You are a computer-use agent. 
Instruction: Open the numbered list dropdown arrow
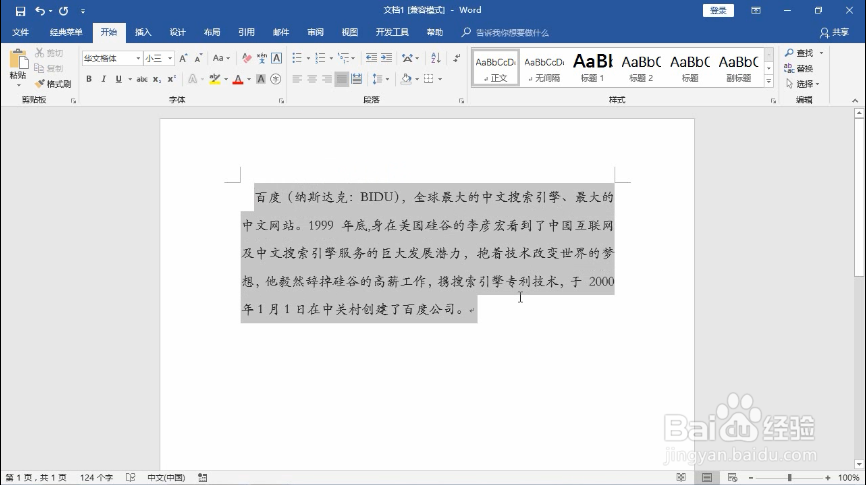[x=331, y=58]
